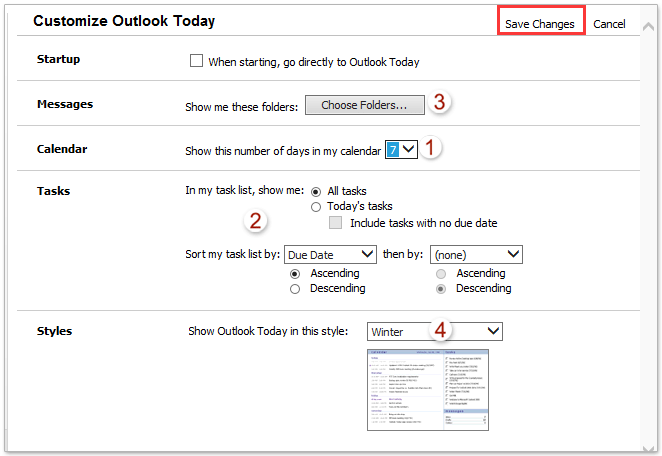Click the Customize Outlook Today heading
The image size is (662, 456).
[x=124, y=21]
